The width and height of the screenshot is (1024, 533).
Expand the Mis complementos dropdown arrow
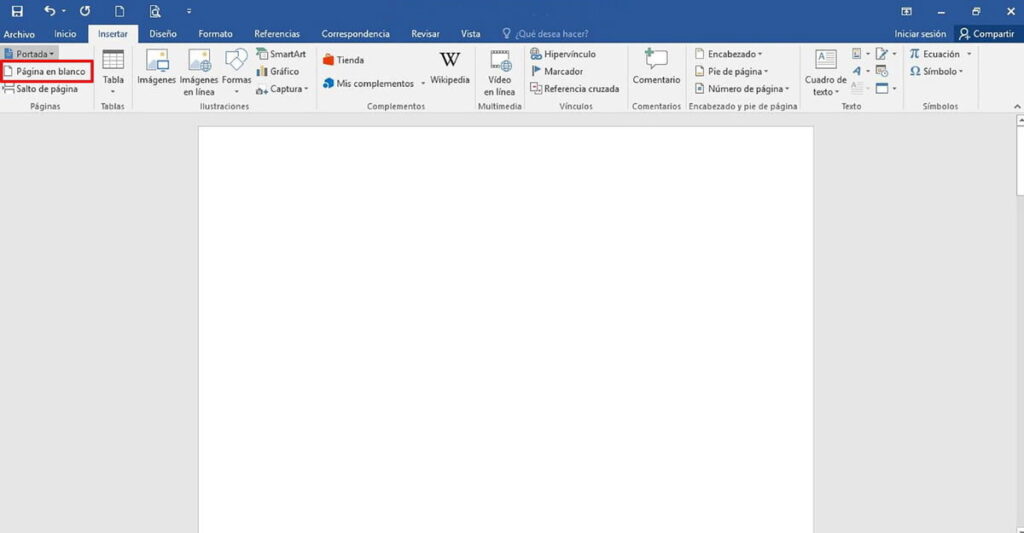[x=423, y=84]
